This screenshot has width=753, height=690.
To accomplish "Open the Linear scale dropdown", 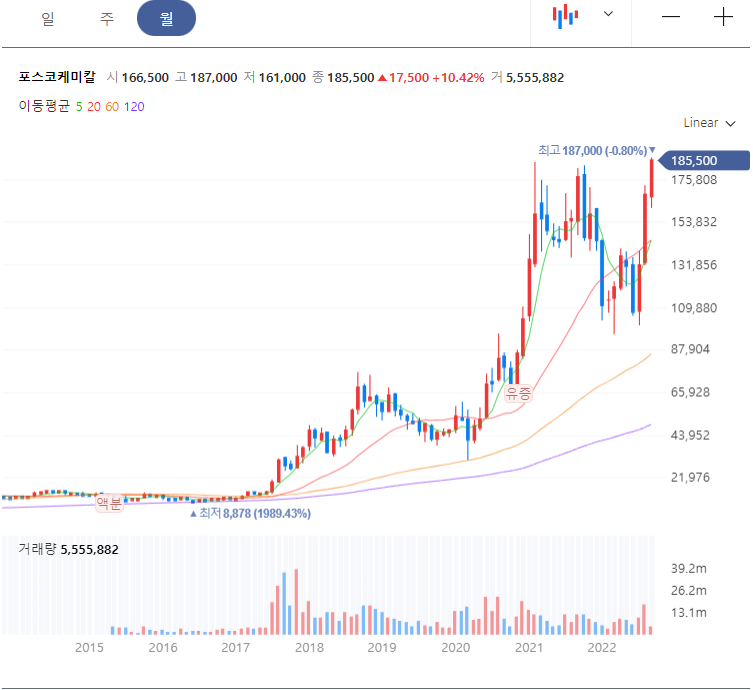I will click(x=709, y=123).
